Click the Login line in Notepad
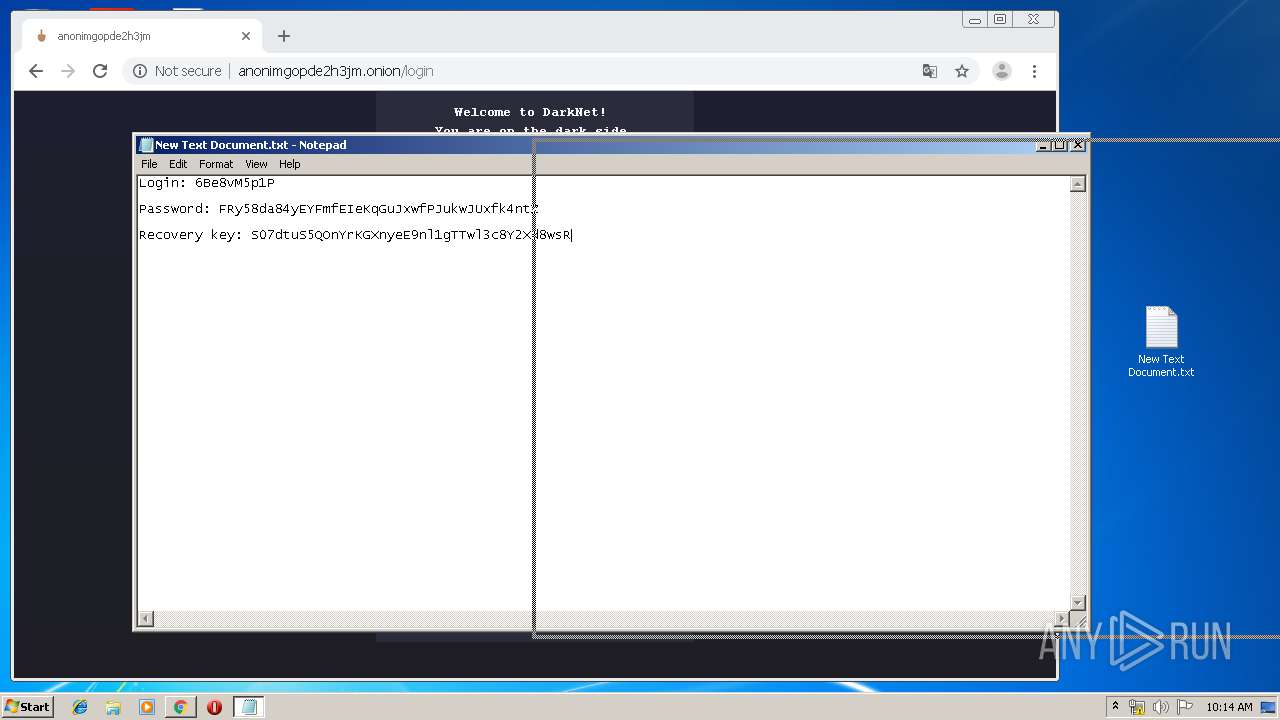Image resolution: width=1280 pixels, height=720 pixels. click(207, 183)
